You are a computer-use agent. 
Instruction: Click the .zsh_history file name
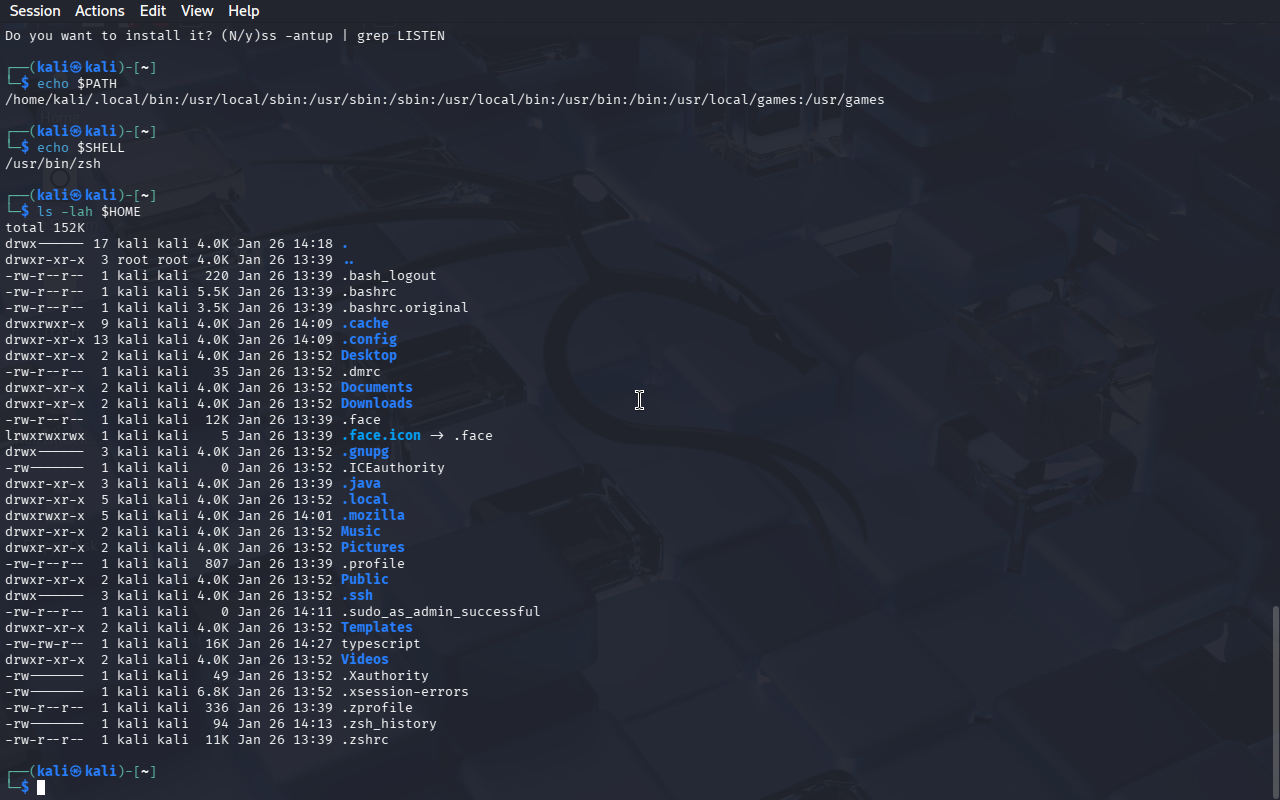(388, 724)
